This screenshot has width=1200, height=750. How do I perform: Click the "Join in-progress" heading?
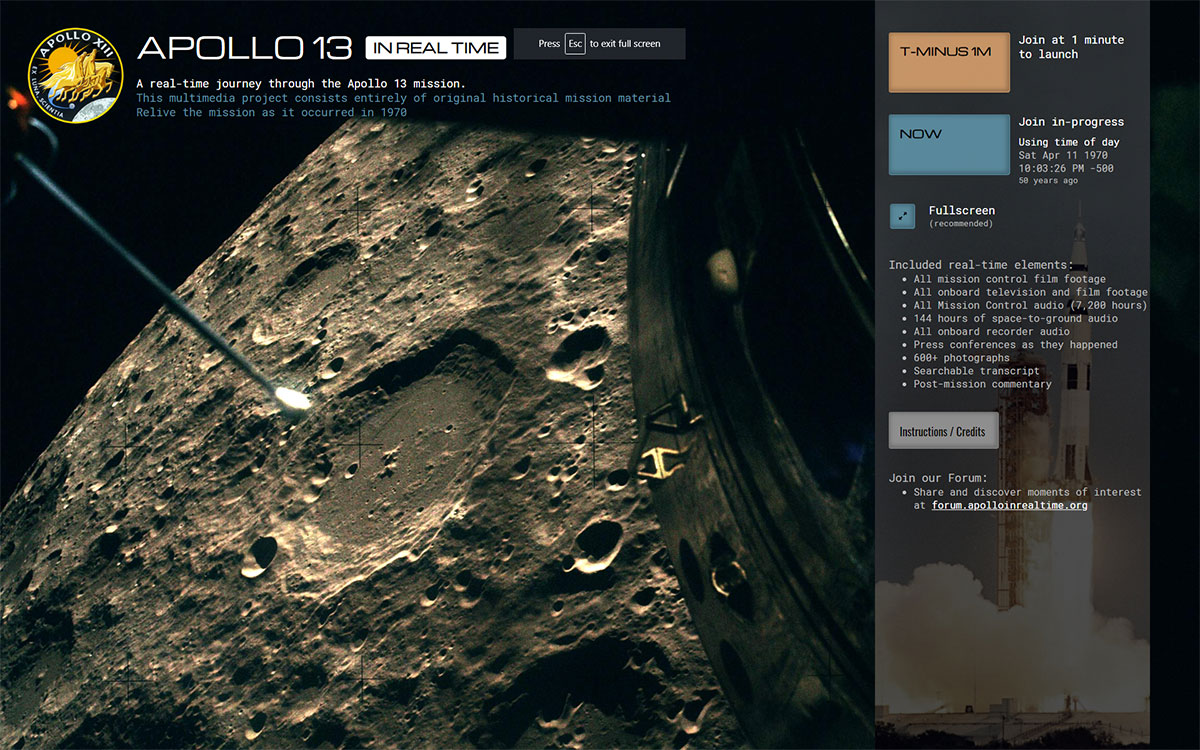coord(1071,122)
